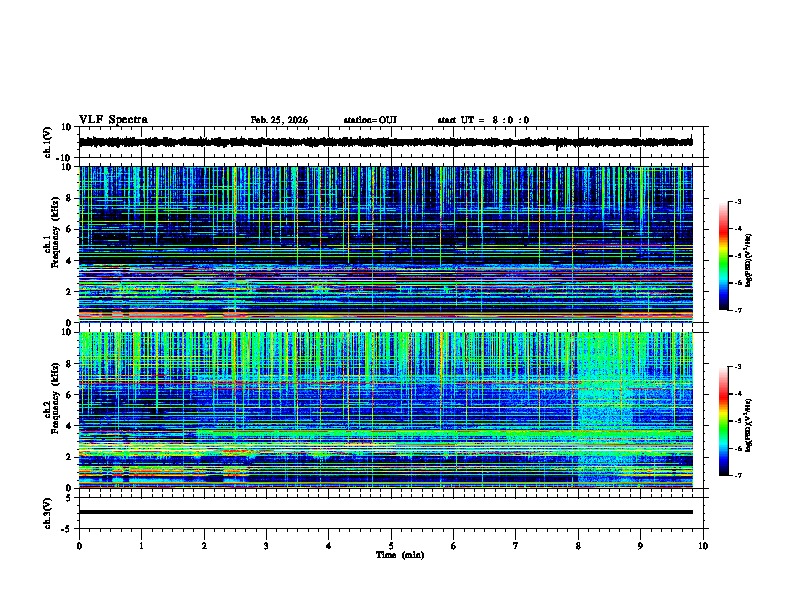Select the "start UT = 8 : 0 : 0" text
The width and height of the screenshot is (792, 612).
point(483,120)
